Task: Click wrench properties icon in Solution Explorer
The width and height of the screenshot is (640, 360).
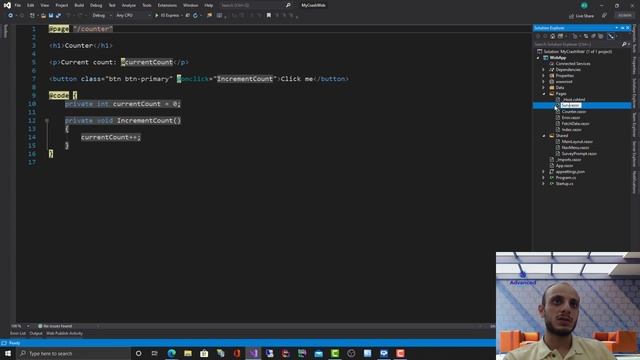Action: click(611, 36)
